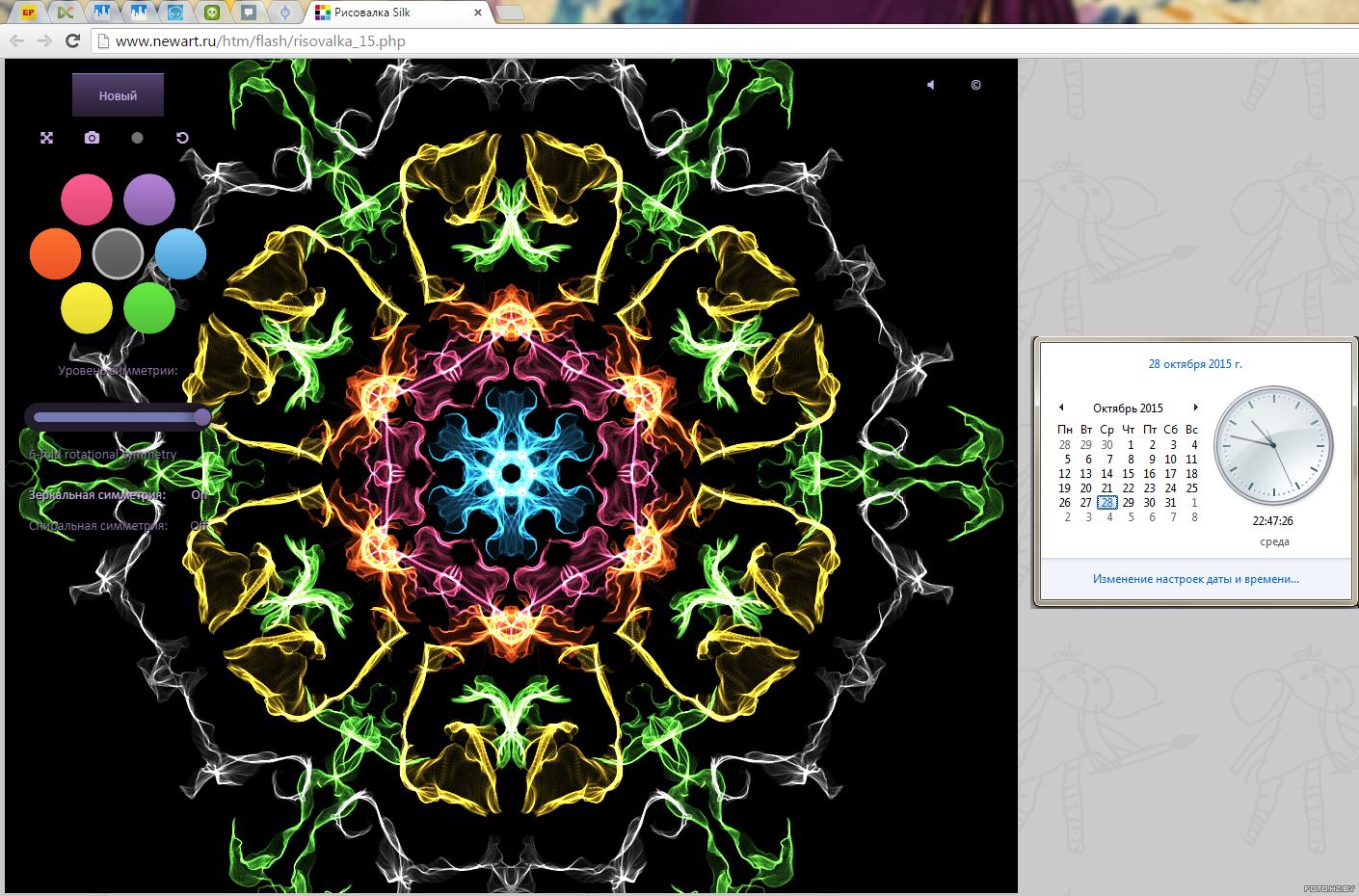This screenshot has height=896, width=1359.
Task: Select October 22 in the calendar
Action: point(1128,488)
